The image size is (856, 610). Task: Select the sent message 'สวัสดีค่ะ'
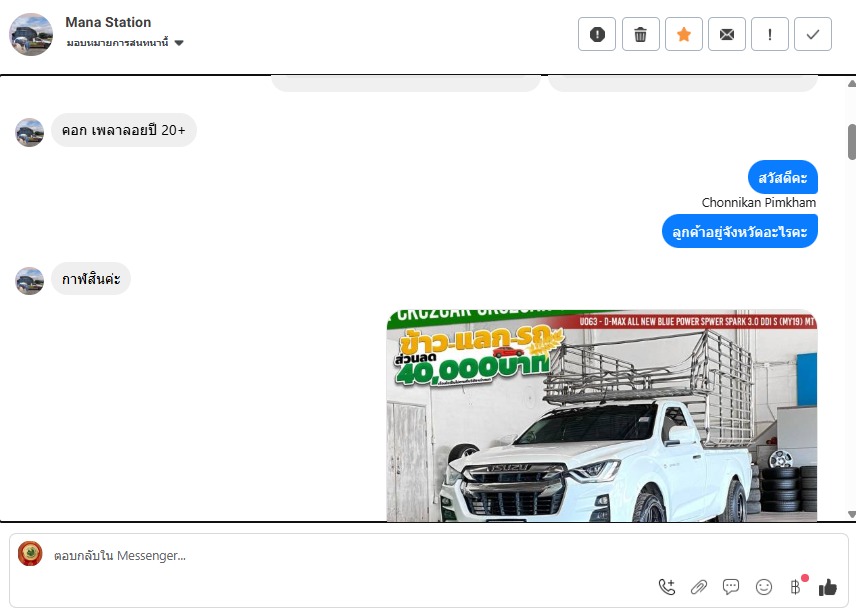[783, 177]
